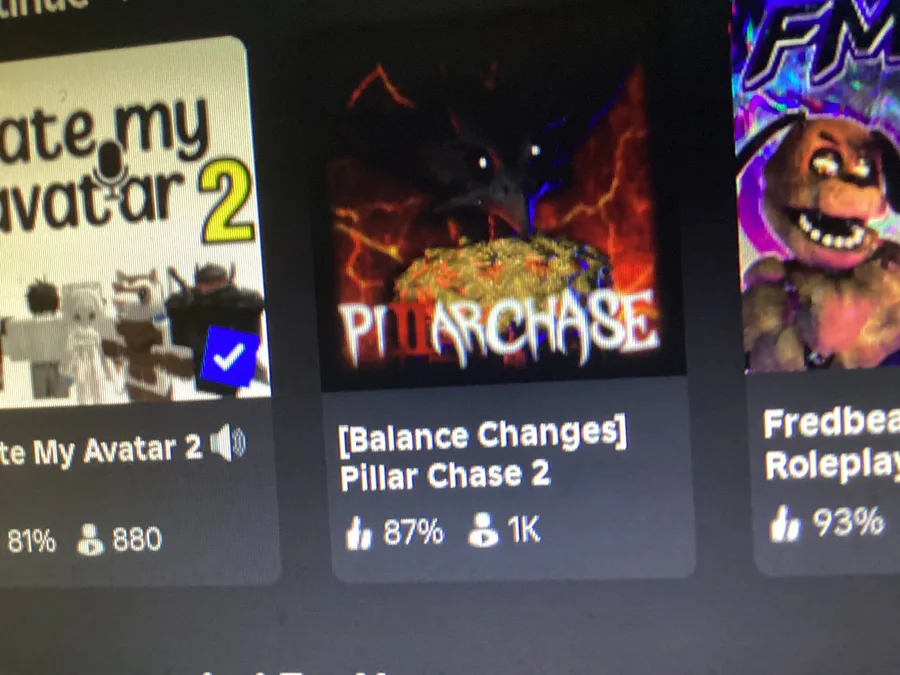Screen dimensions: 900x675
Task: Click the 87% like rating text
Action: coord(413,532)
